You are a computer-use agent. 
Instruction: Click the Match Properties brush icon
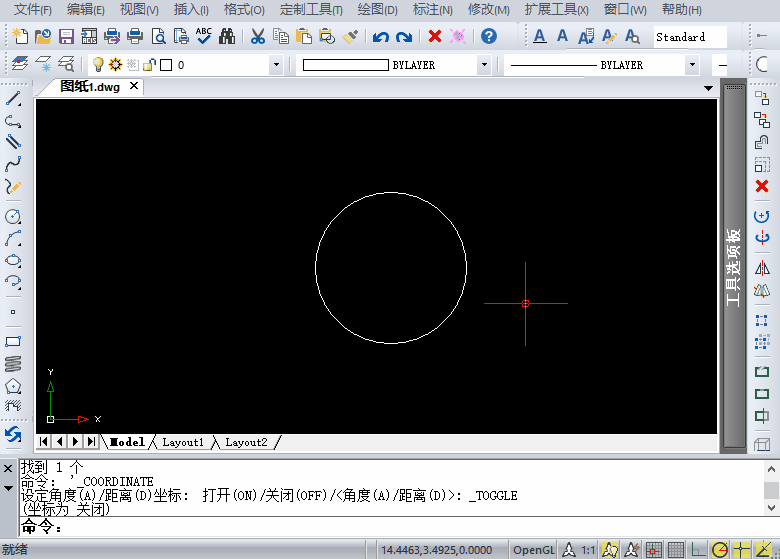click(350, 36)
